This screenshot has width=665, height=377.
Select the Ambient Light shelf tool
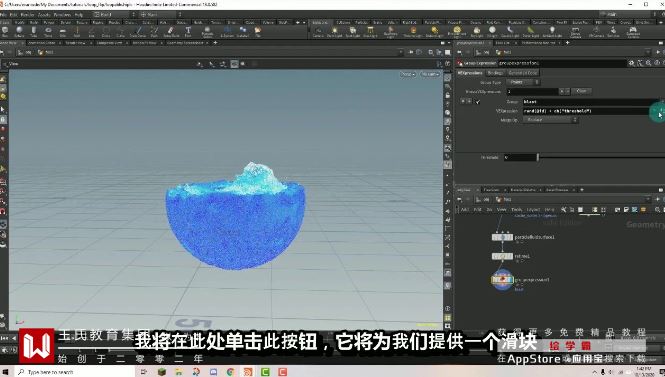pos(552,31)
